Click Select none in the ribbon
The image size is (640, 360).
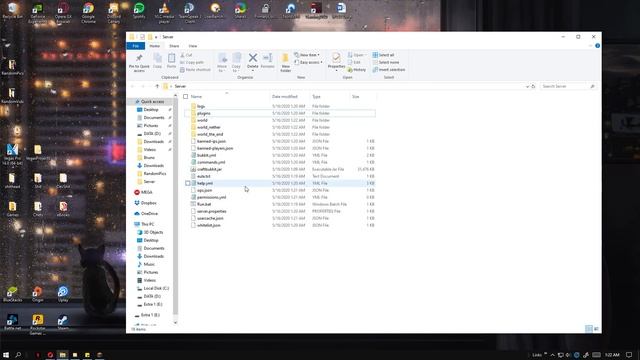pyautogui.click(x=386, y=62)
